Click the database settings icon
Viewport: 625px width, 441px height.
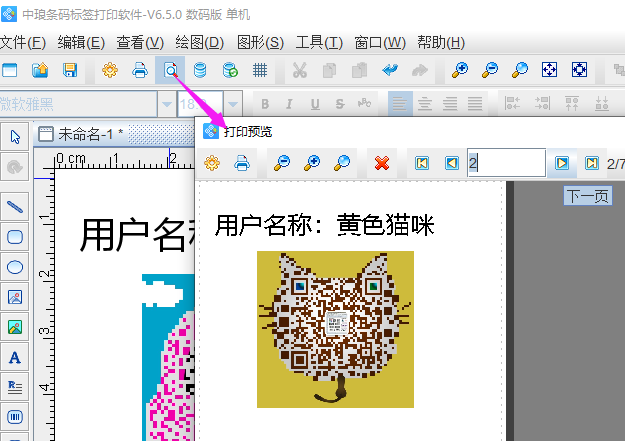[x=200, y=70]
